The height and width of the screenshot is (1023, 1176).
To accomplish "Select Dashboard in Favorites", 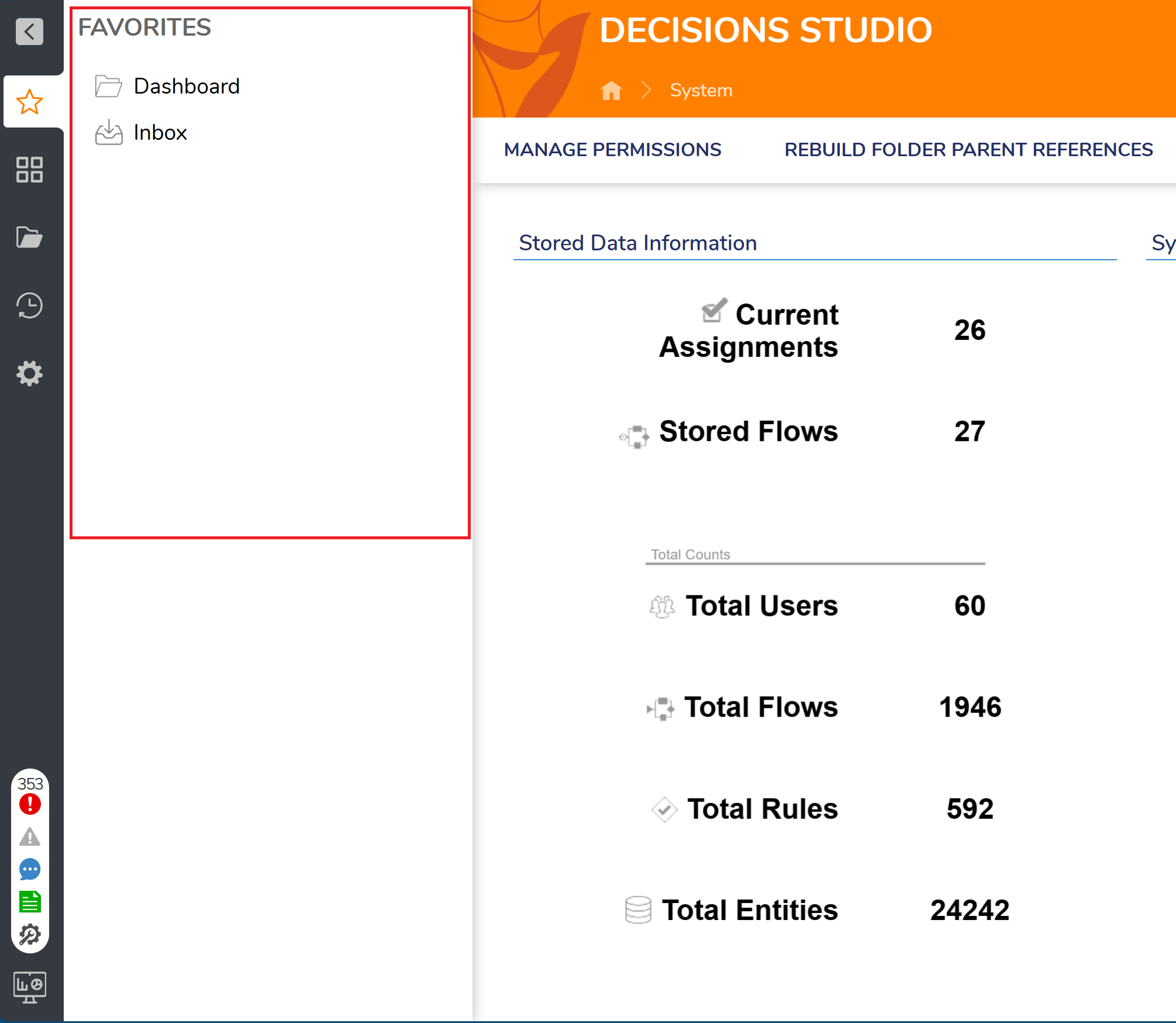I will pyautogui.click(x=186, y=86).
